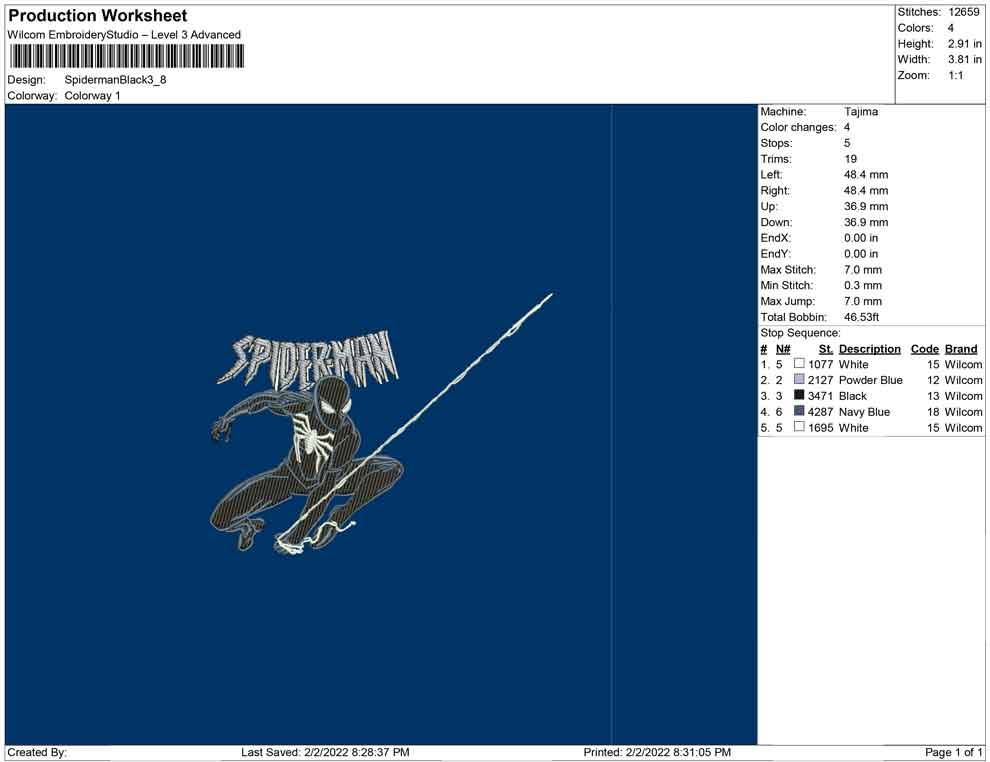Click the 'Color changes:' label
This screenshot has width=990, height=762.
798,128
